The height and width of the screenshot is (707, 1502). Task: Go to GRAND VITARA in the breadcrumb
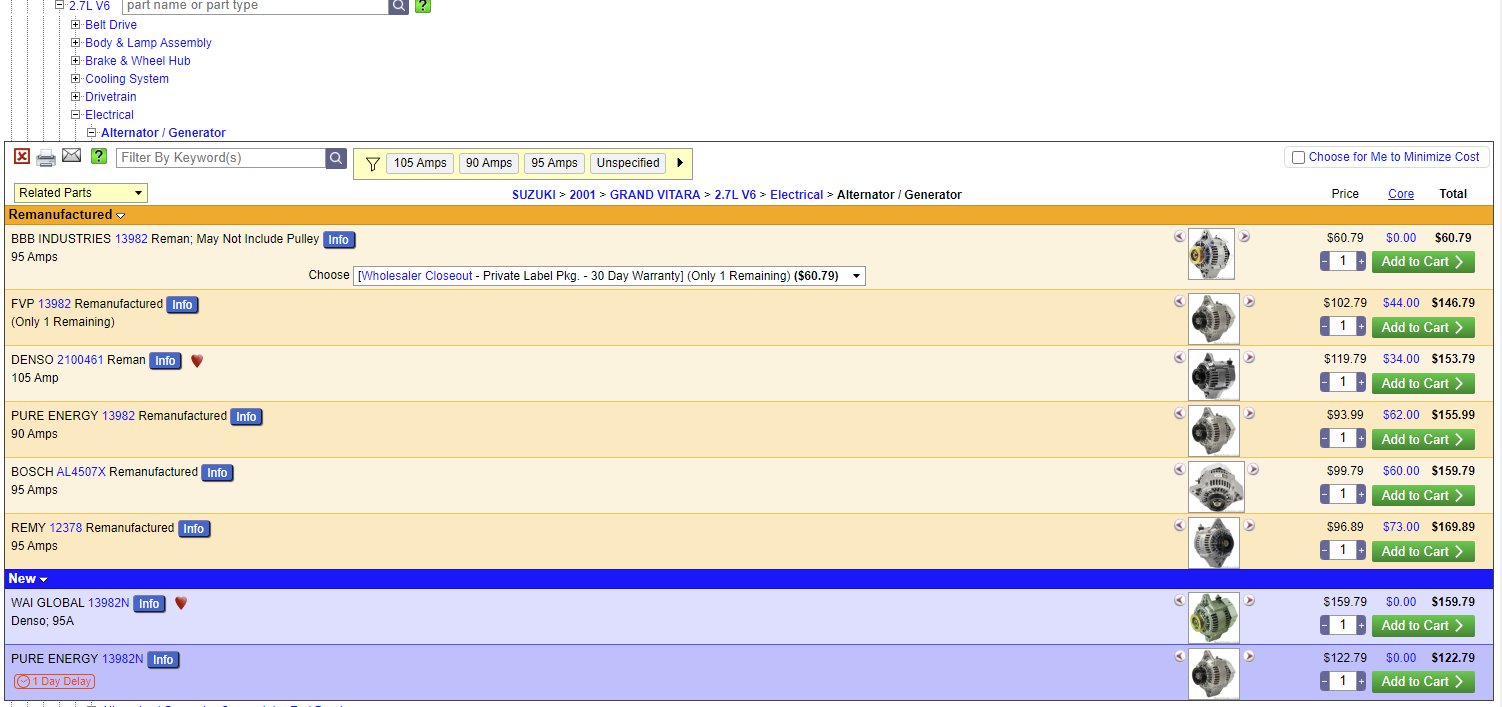pos(655,195)
